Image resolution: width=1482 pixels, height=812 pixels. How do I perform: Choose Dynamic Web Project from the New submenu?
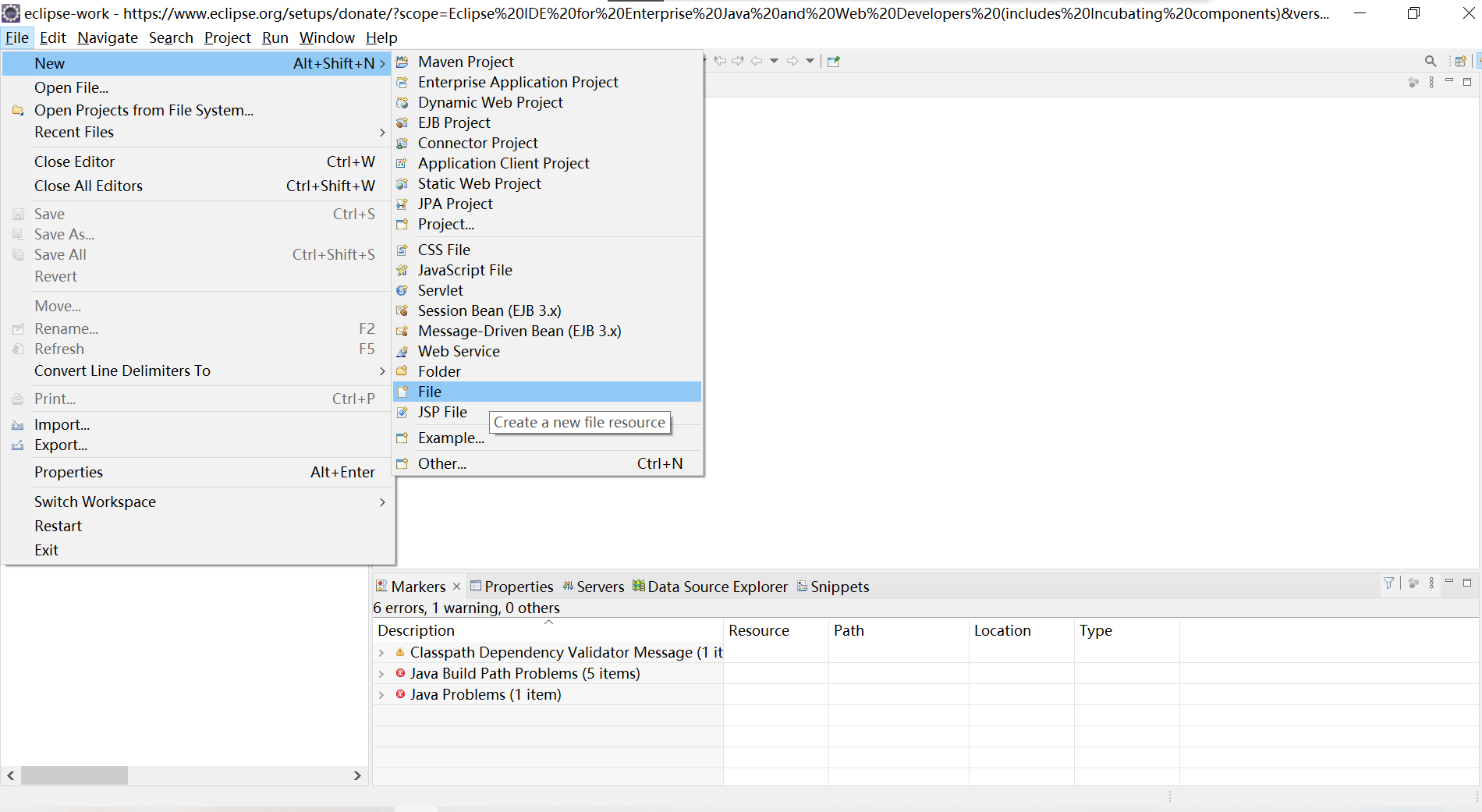(x=491, y=102)
